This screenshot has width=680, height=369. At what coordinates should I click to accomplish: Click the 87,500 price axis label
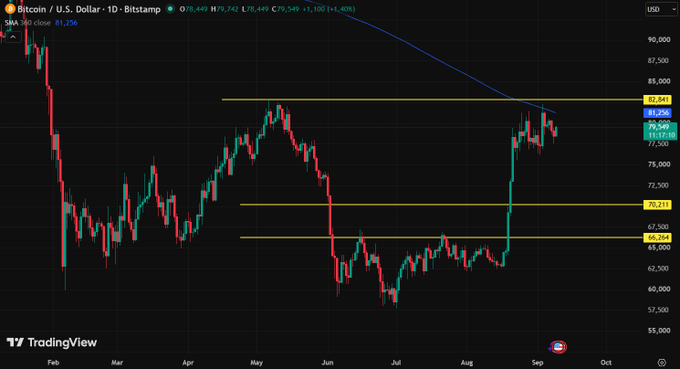click(x=658, y=60)
